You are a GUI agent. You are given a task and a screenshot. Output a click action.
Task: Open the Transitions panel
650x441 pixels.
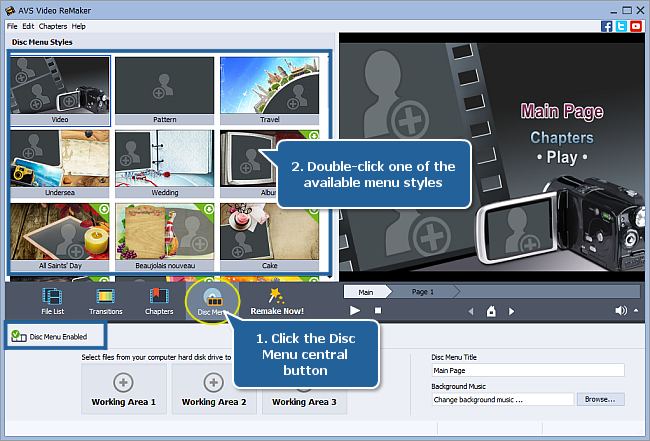point(105,301)
